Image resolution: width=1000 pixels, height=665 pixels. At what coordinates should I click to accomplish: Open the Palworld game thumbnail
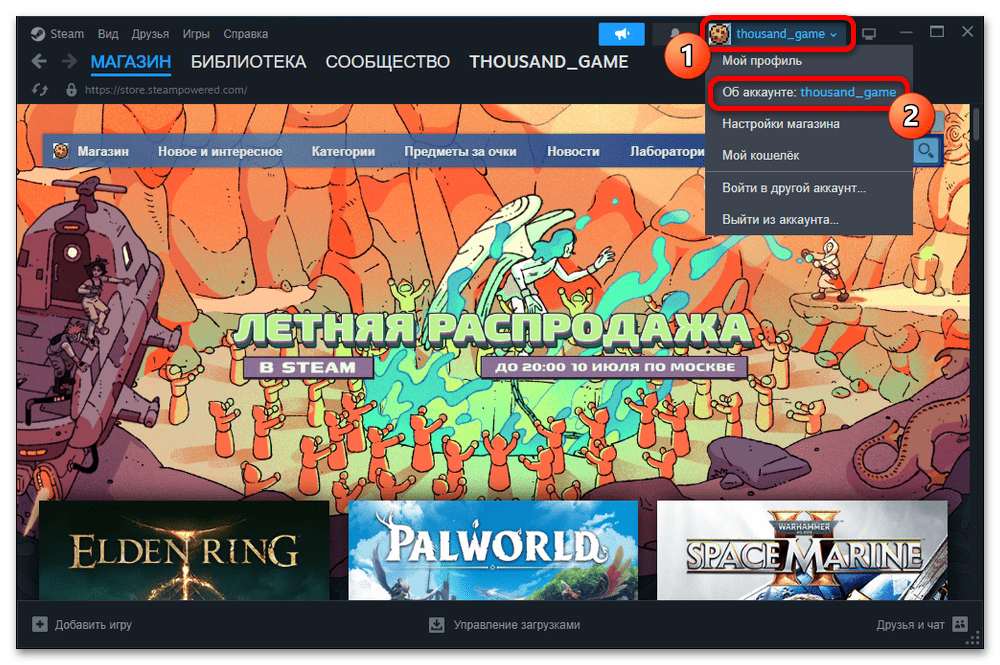[493, 548]
